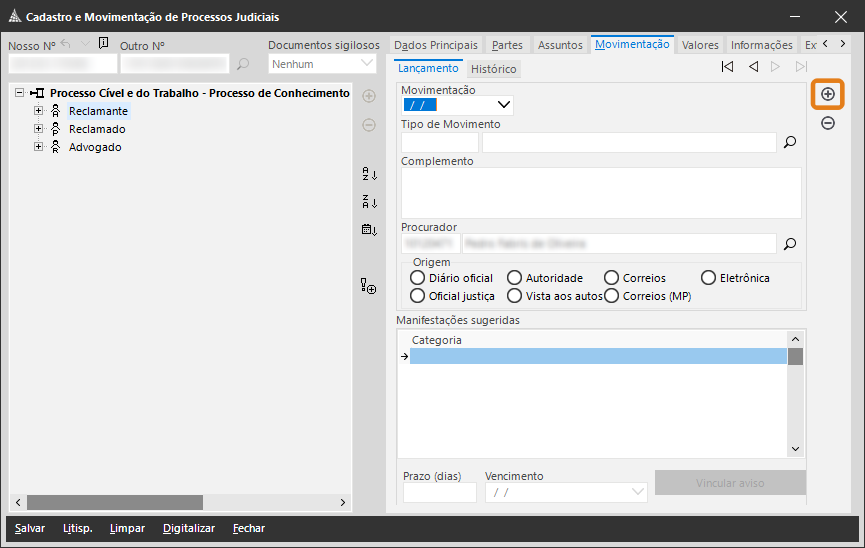Switch to the Valores tab
Screen dimensions: 865x548
[x=700, y=45]
